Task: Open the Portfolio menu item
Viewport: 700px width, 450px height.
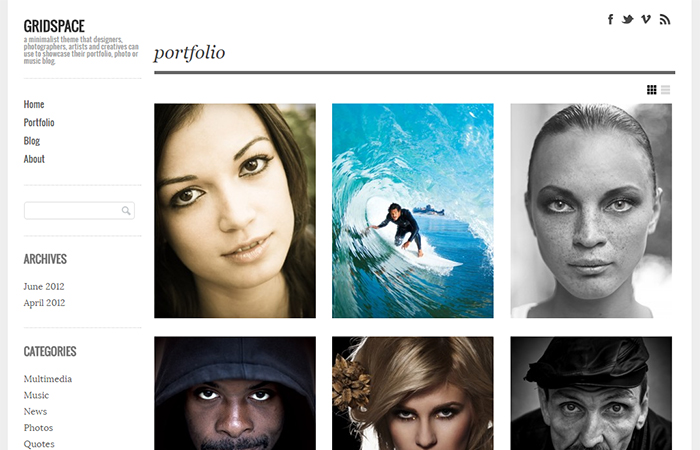Action: (39, 122)
